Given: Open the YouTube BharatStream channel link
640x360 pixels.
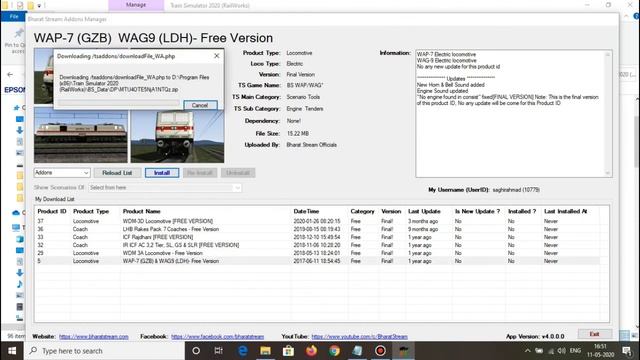Looking at the screenshot, I should [360, 337].
